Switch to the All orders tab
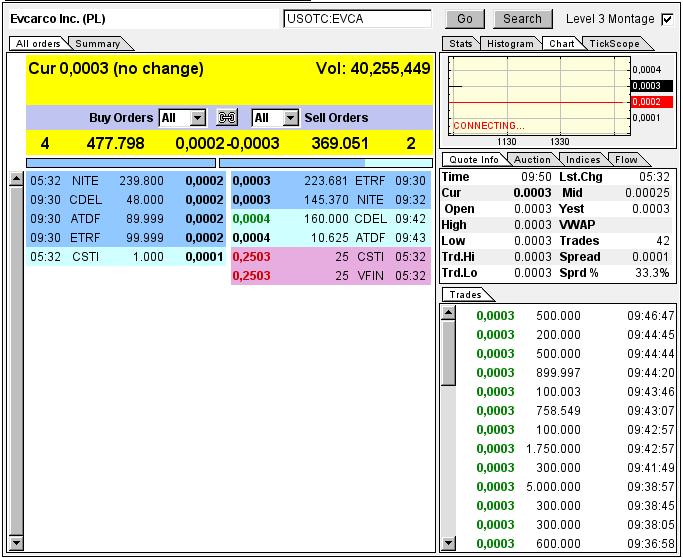This screenshot has width=683, height=558. (x=38, y=44)
